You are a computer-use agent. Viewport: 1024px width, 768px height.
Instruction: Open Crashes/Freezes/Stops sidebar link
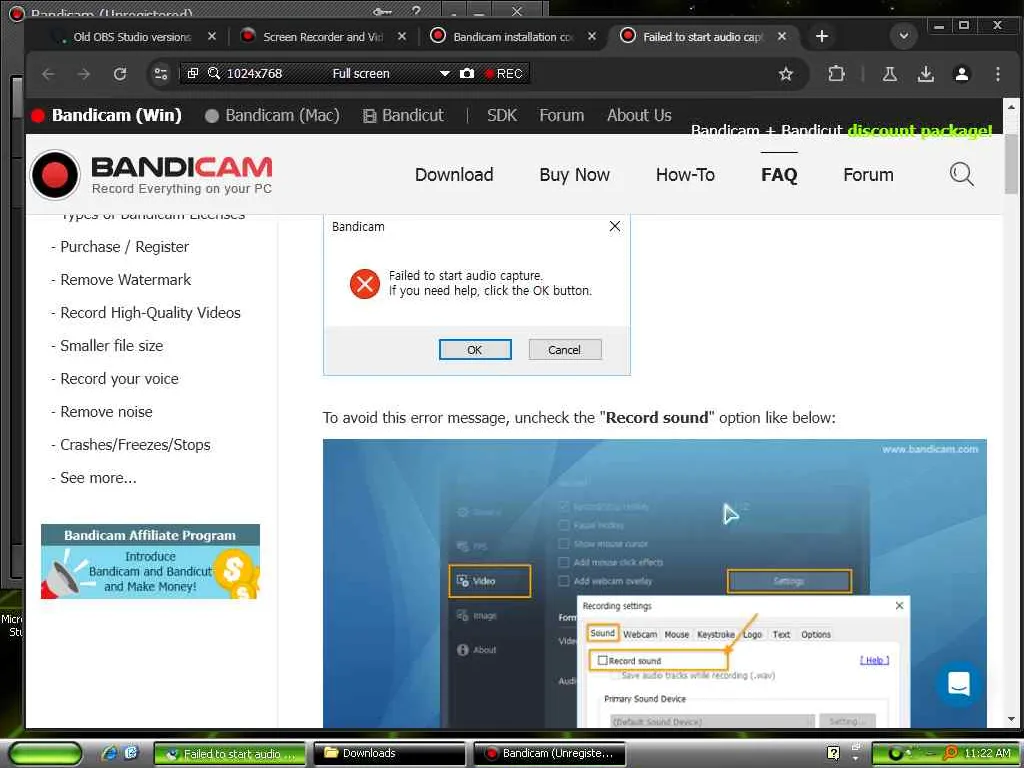[x=135, y=445]
